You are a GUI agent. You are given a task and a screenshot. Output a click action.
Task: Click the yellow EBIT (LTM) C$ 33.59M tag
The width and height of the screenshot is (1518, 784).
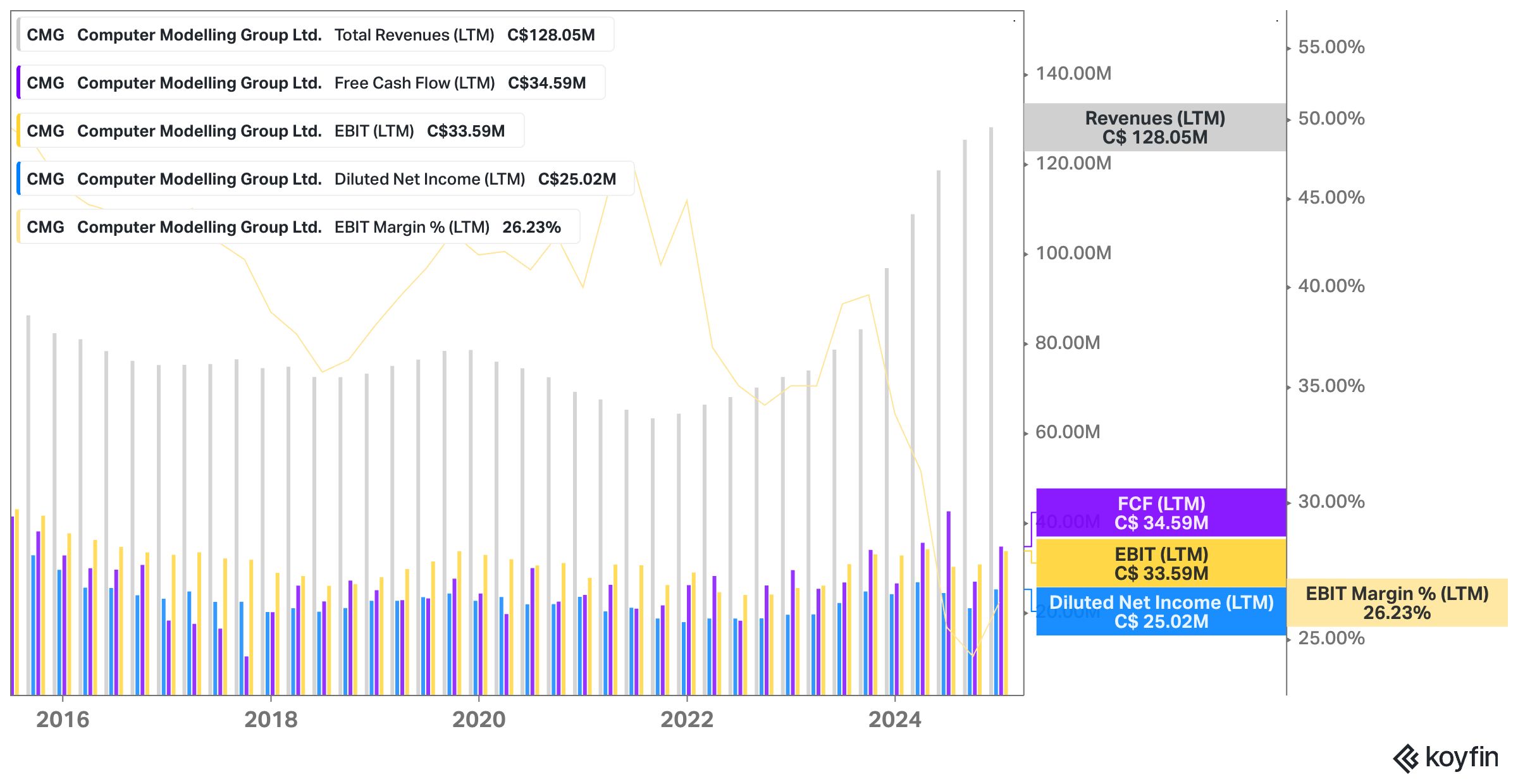tap(1161, 563)
